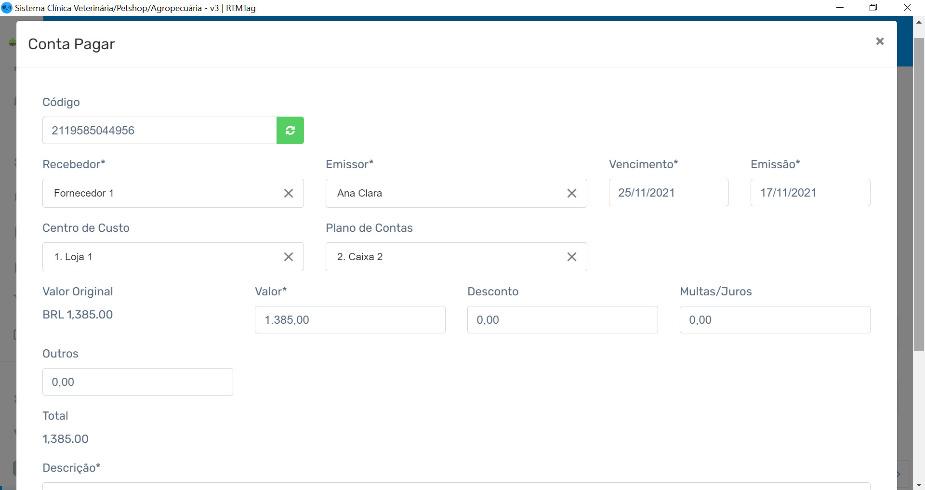Close the Conta Pagar dialog
Screen dimensions: 925x490
click(879, 42)
